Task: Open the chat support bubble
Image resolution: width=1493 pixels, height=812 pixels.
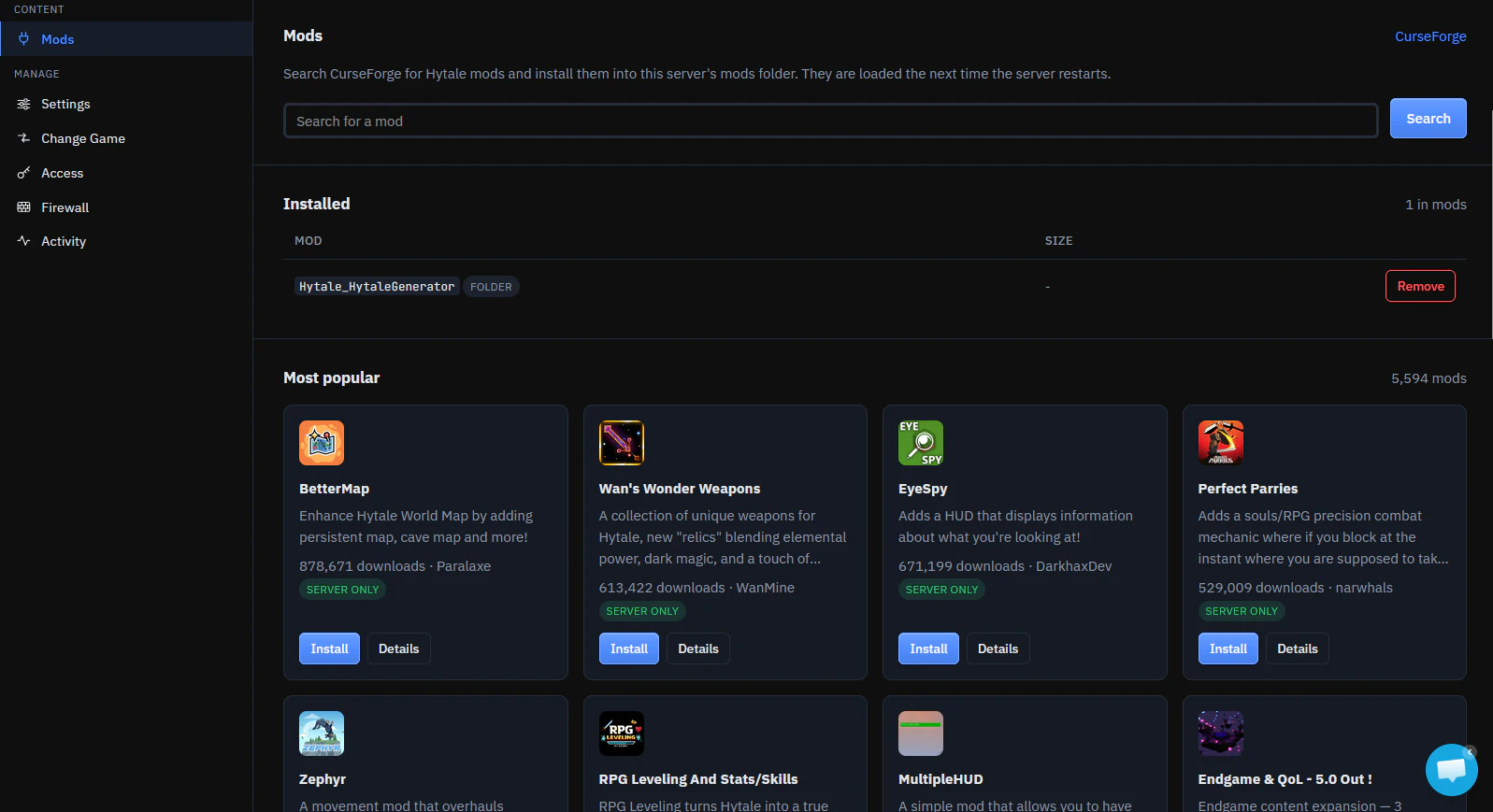Action: tap(1451, 770)
